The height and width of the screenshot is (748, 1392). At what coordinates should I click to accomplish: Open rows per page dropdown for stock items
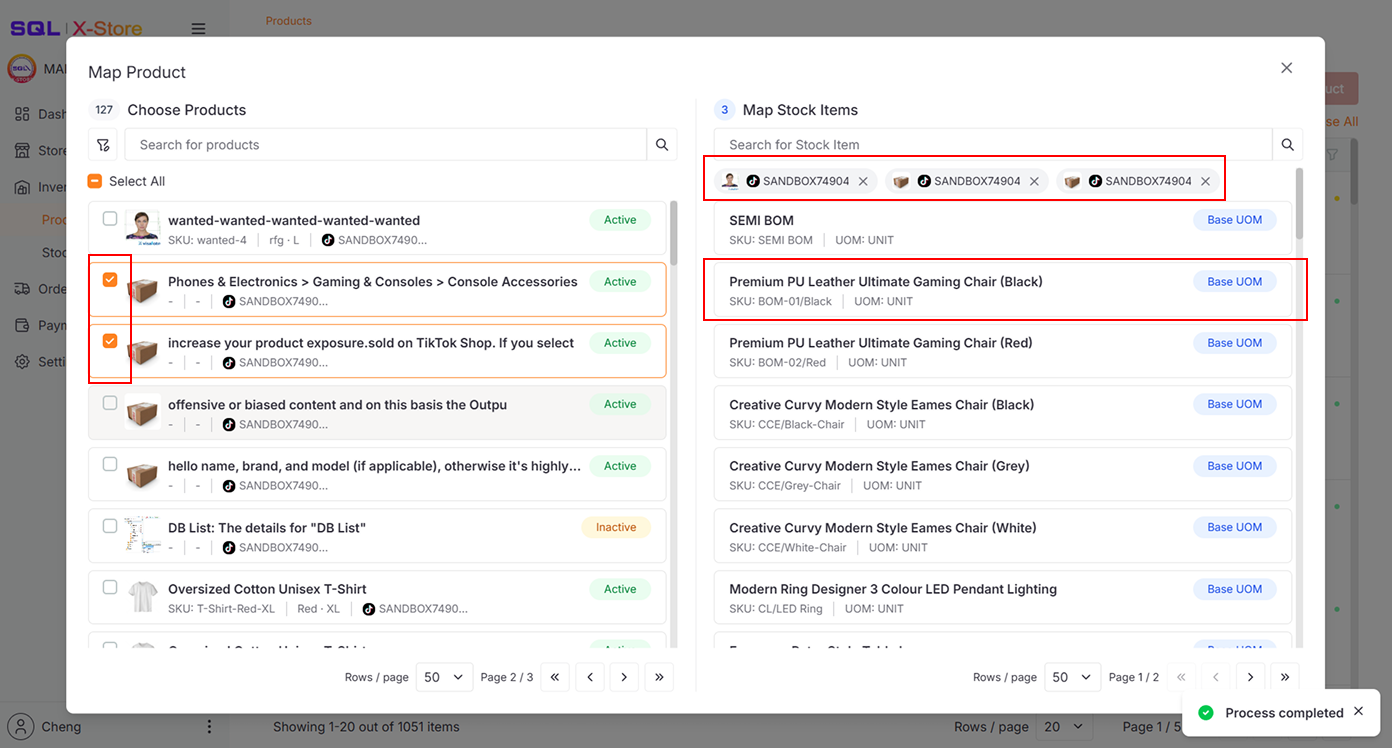coord(1072,677)
